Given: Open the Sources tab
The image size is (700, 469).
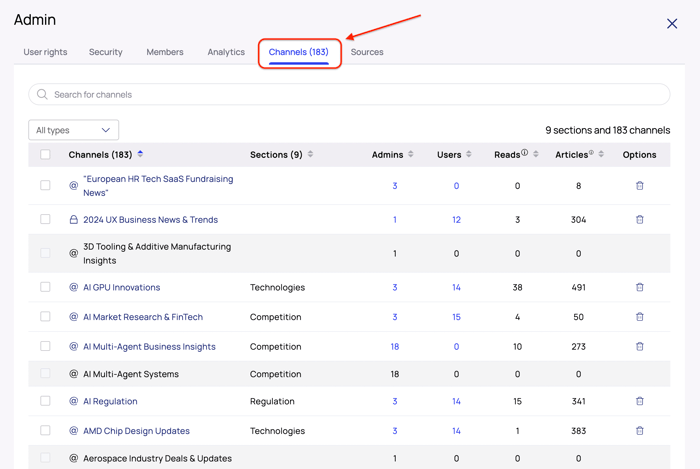Looking at the screenshot, I should tap(367, 52).
